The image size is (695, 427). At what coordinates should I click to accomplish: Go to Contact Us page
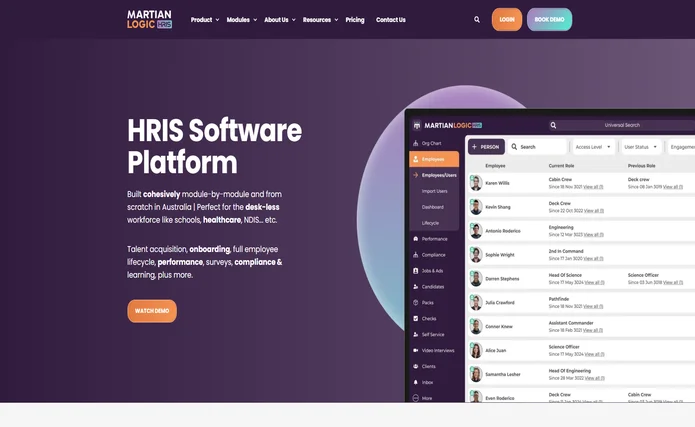click(390, 20)
